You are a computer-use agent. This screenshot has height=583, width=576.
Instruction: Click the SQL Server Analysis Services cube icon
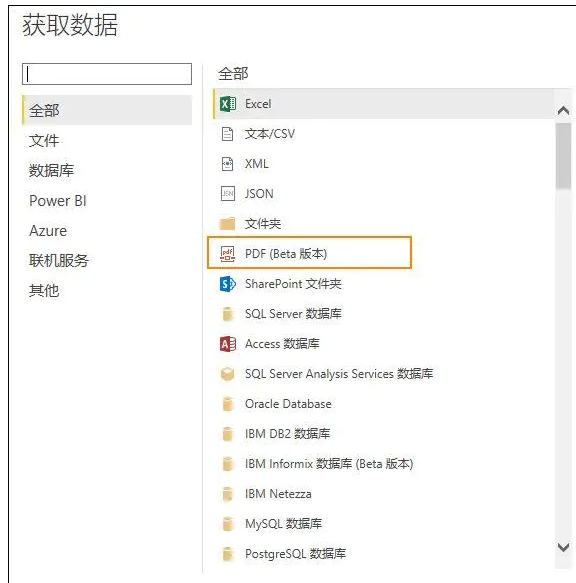point(227,374)
